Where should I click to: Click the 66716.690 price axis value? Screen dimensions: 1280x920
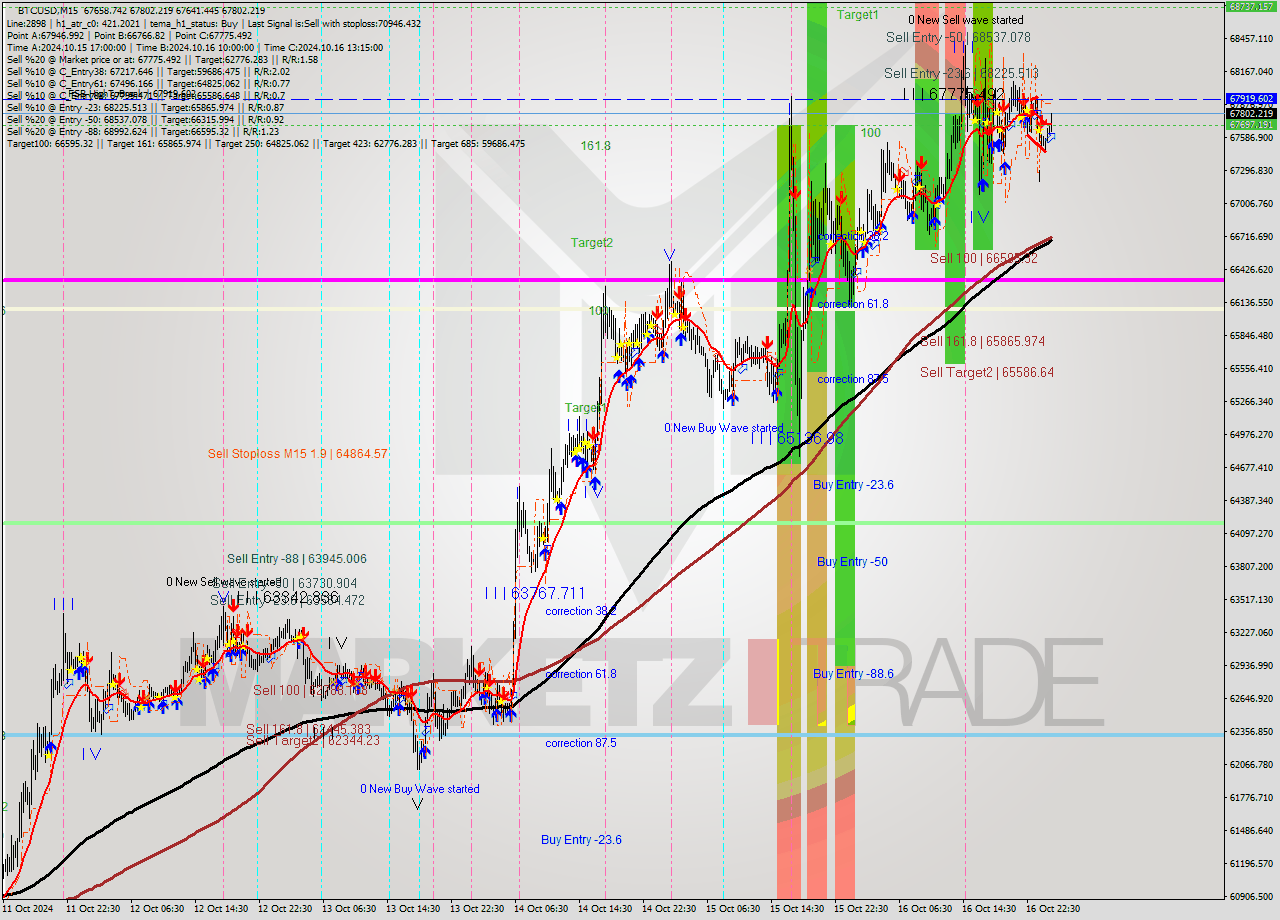pyautogui.click(x=1251, y=236)
